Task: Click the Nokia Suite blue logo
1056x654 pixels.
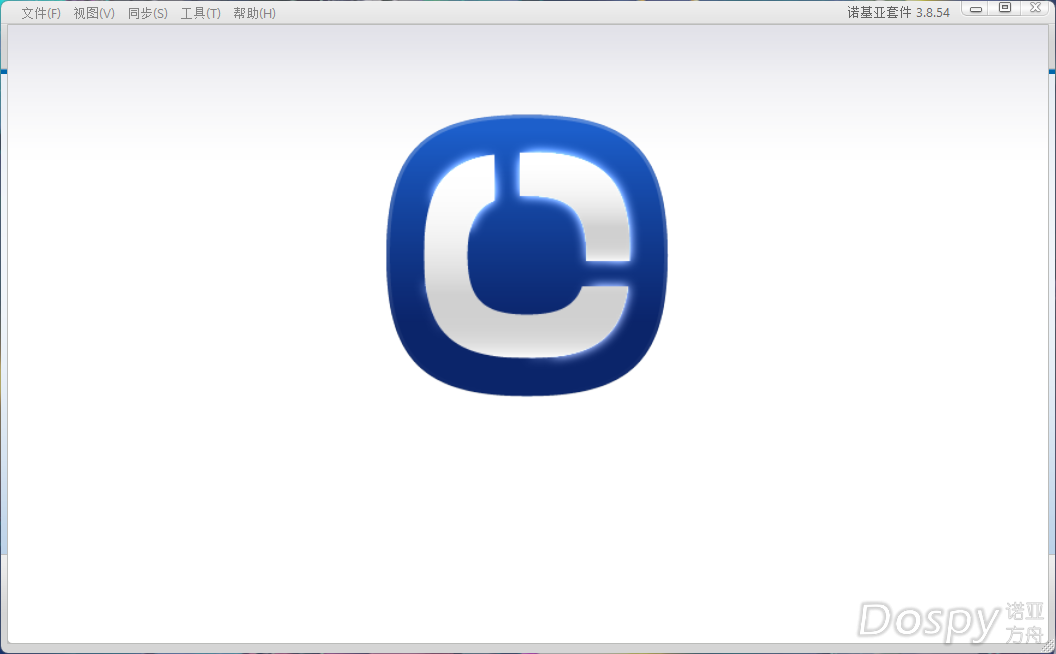Action: click(x=527, y=255)
